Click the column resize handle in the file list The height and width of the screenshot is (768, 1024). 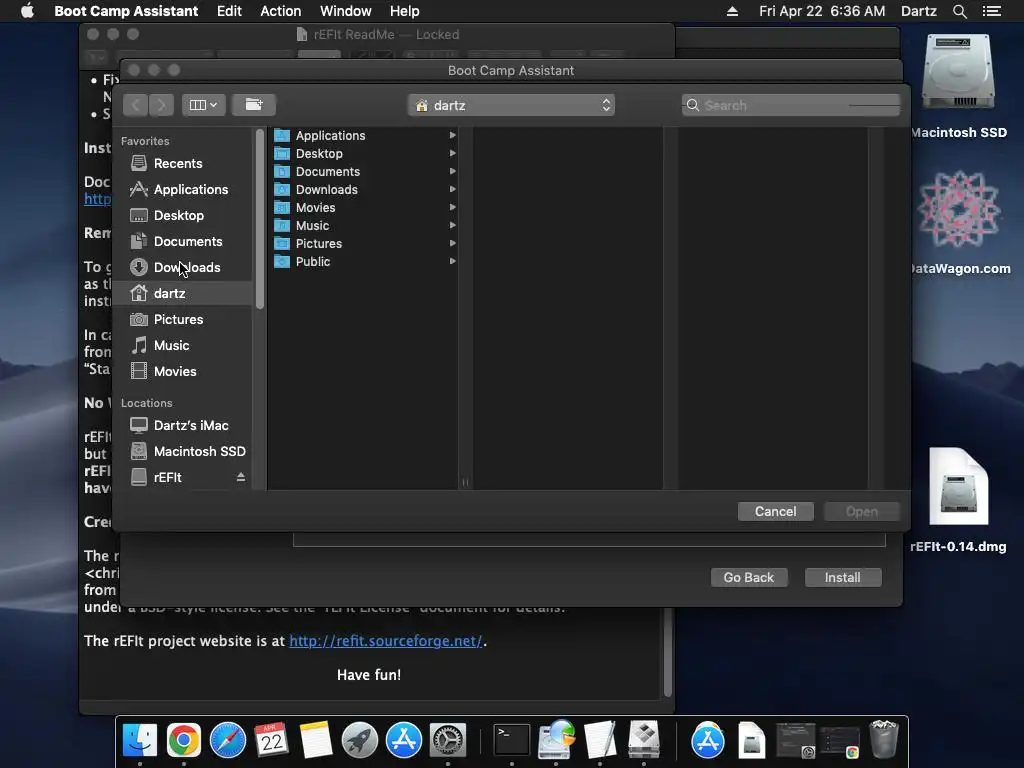(x=465, y=483)
